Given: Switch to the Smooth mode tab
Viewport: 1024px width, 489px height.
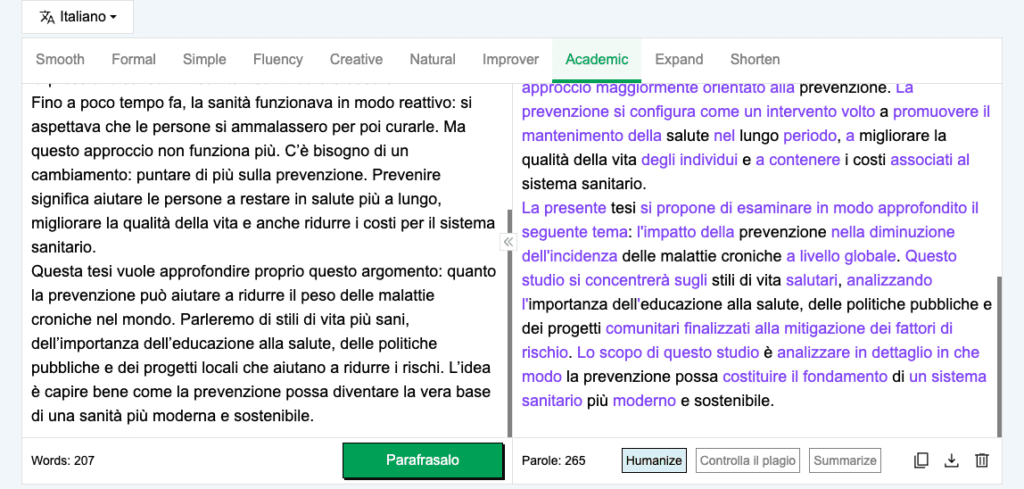Looking at the screenshot, I should tap(60, 59).
